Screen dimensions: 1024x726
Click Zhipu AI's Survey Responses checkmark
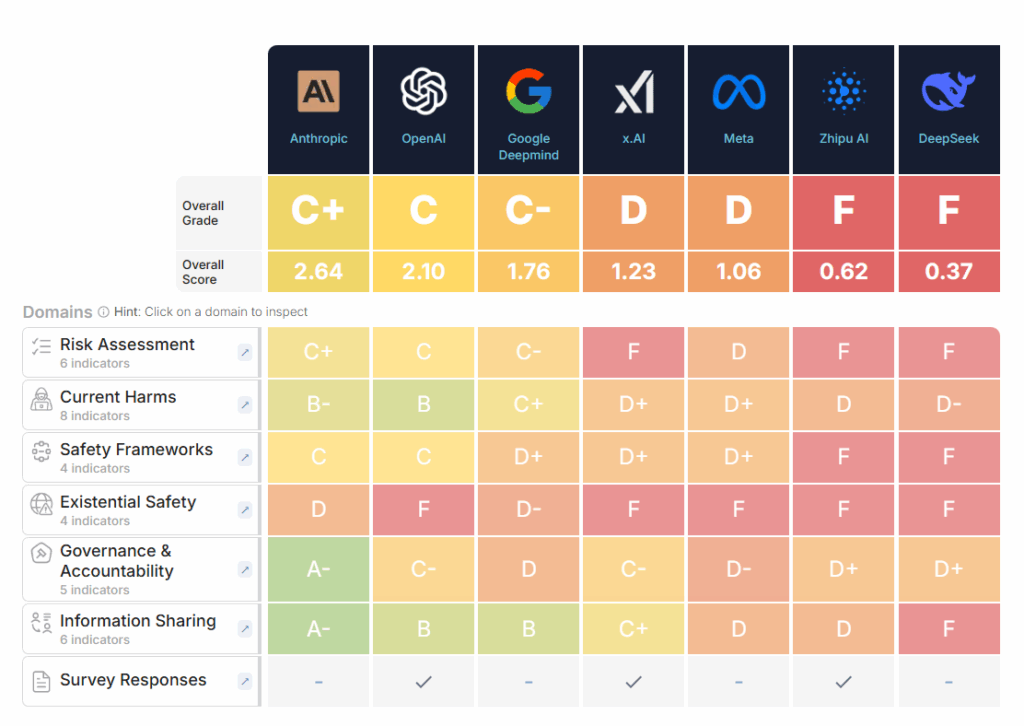click(844, 681)
